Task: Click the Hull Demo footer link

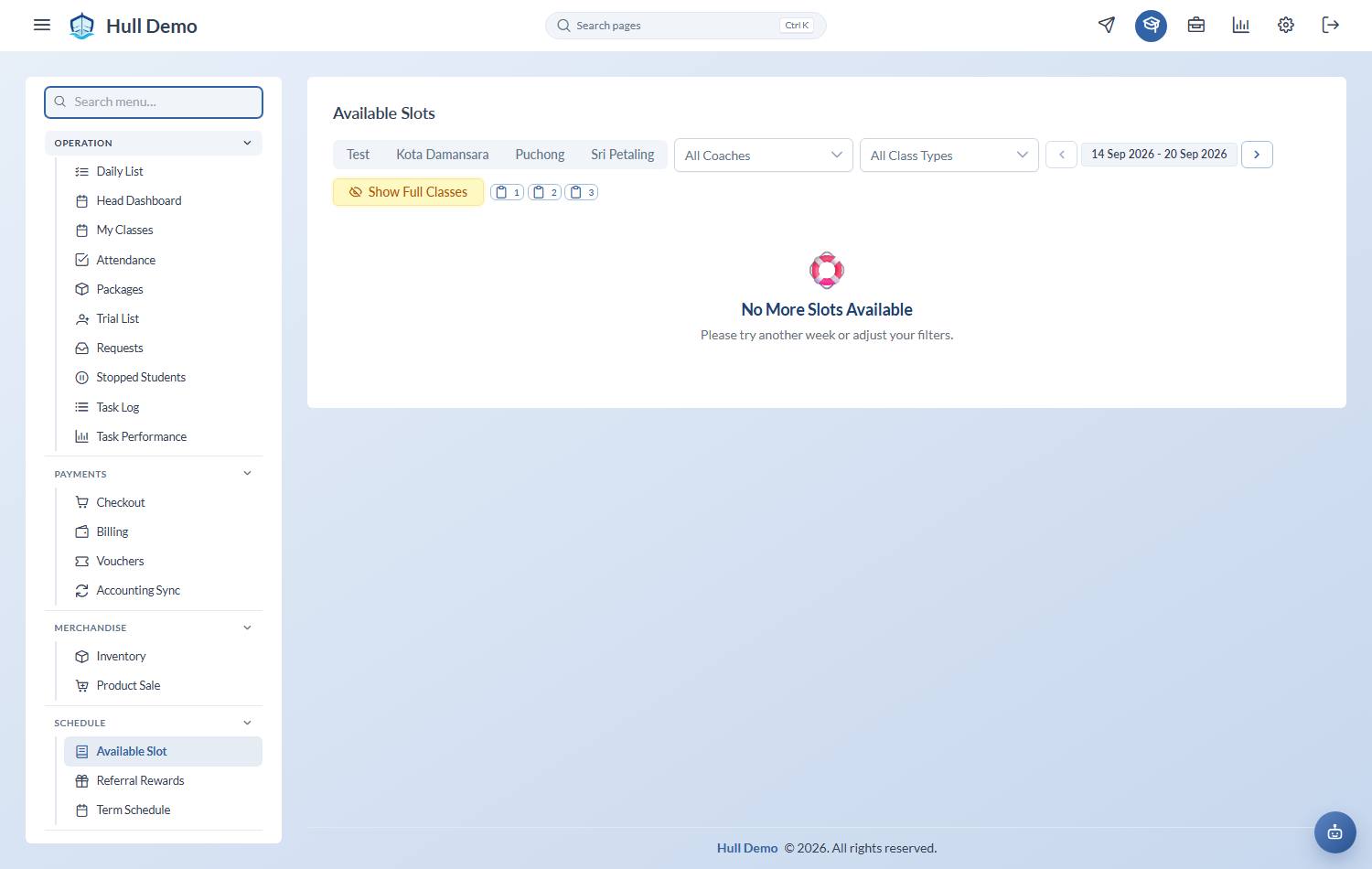Action: pos(747,848)
